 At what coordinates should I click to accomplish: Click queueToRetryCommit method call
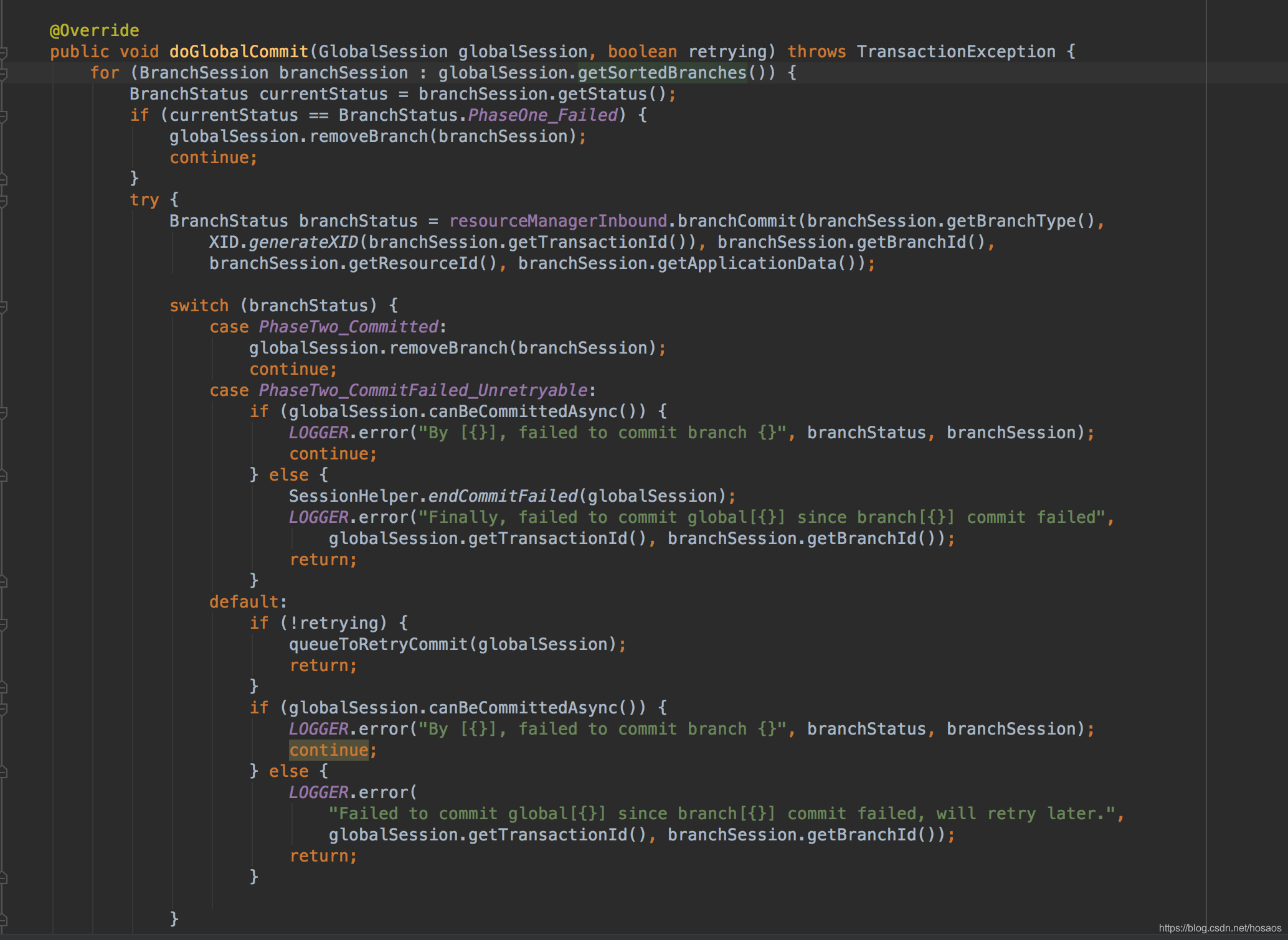[x=378, y=644]
